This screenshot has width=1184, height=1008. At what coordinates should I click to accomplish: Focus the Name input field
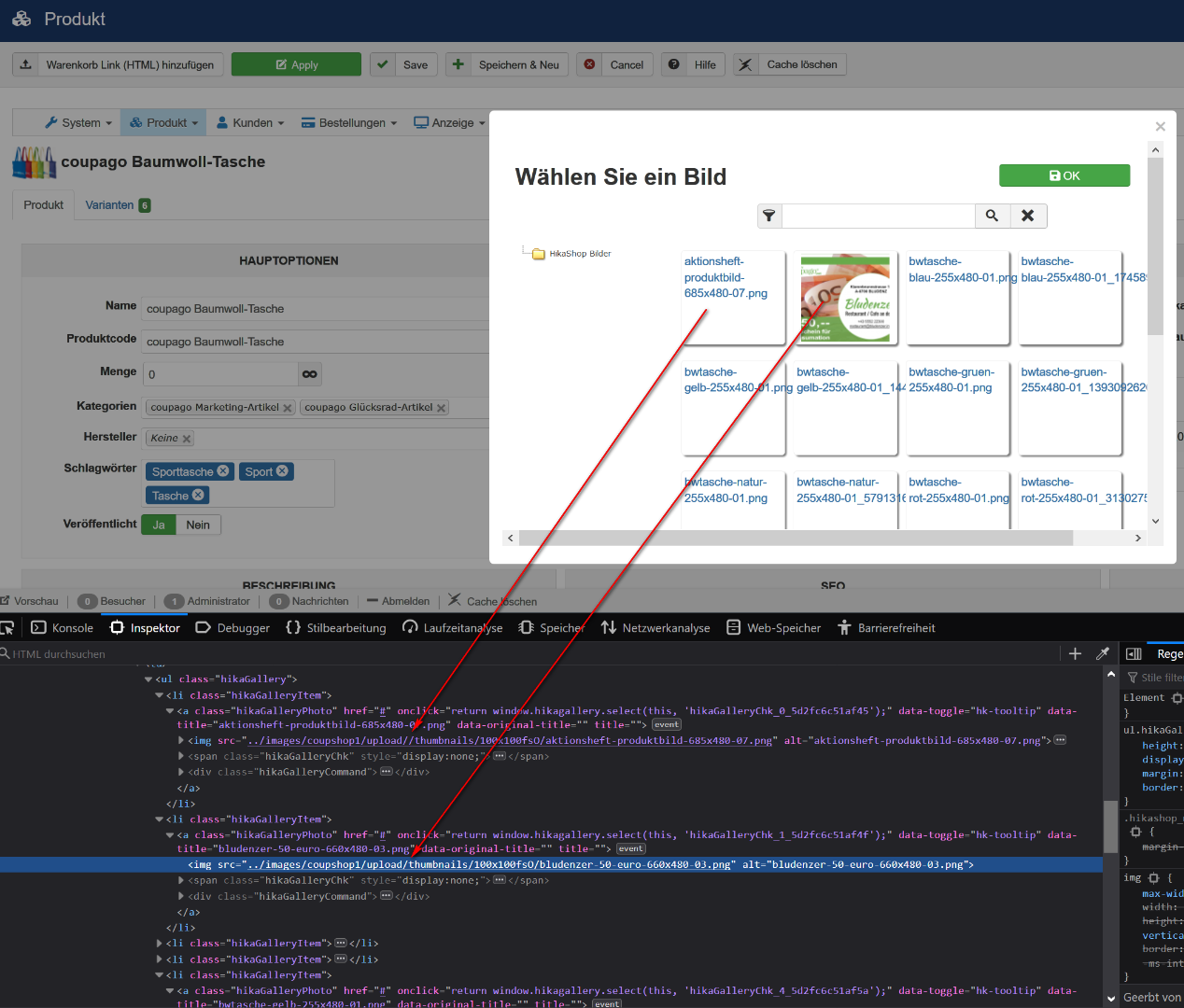click(x=316, y=308)
